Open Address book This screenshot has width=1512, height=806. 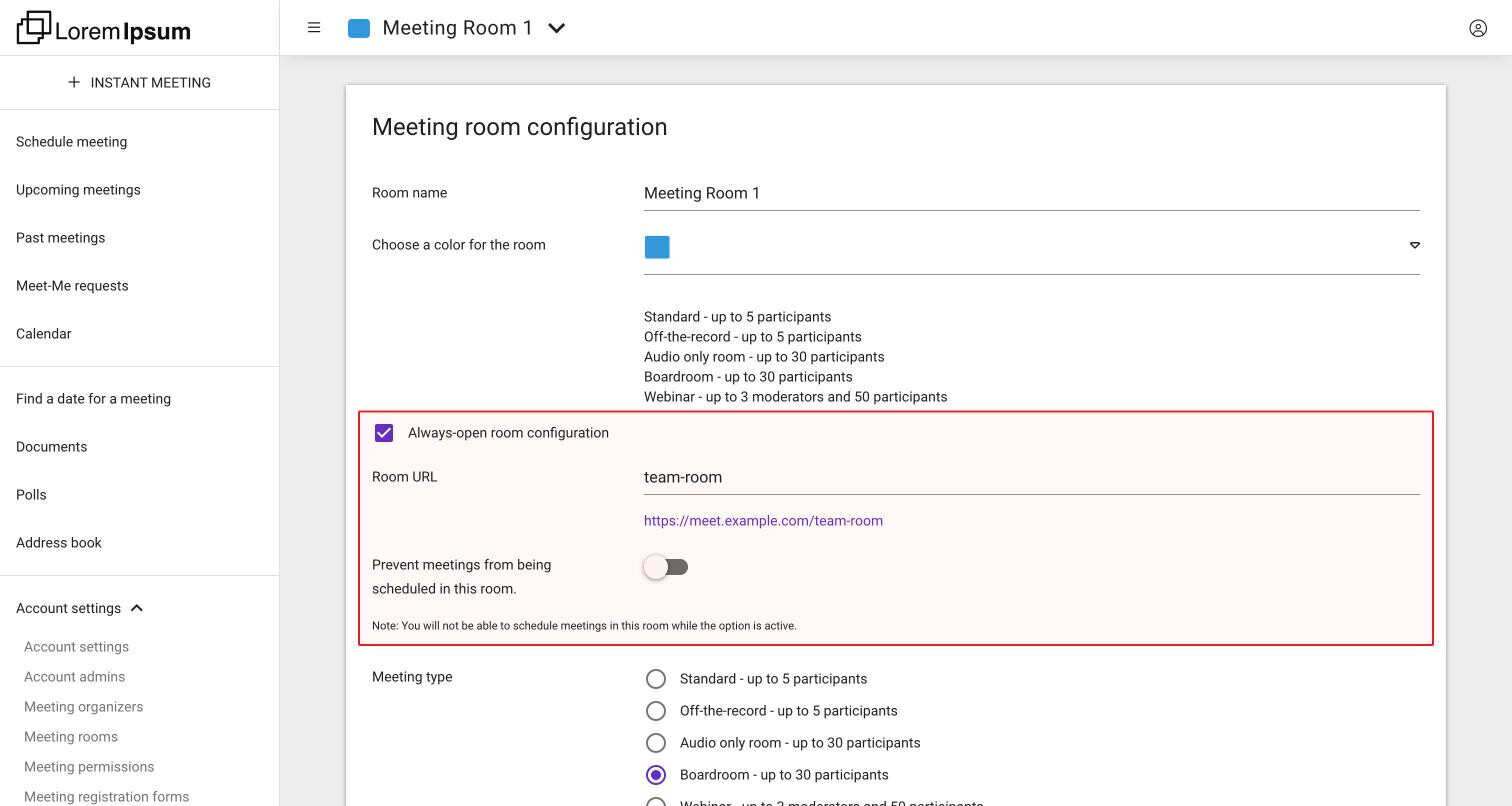[x=59, y=543]
